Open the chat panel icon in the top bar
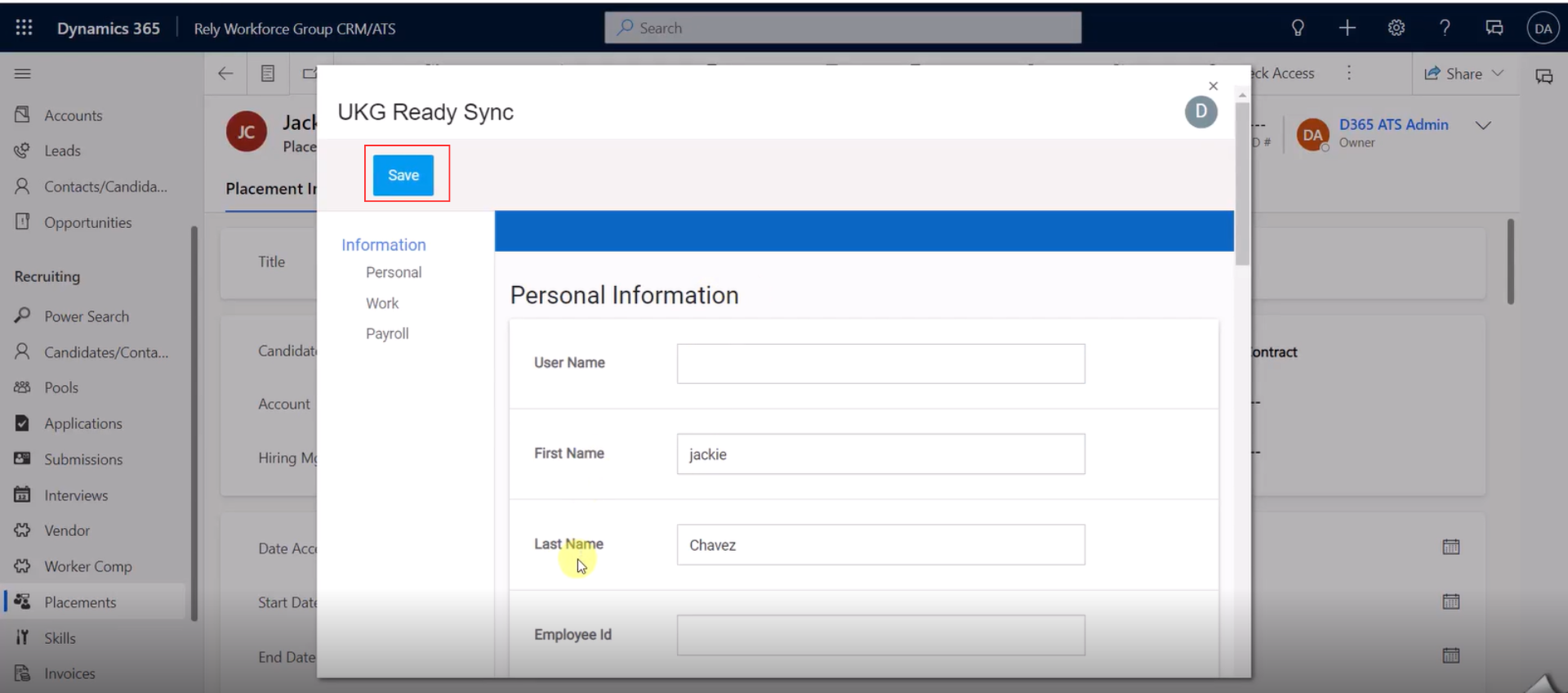The width and height of the screenshot is (1568, 693). (1494, 28)
